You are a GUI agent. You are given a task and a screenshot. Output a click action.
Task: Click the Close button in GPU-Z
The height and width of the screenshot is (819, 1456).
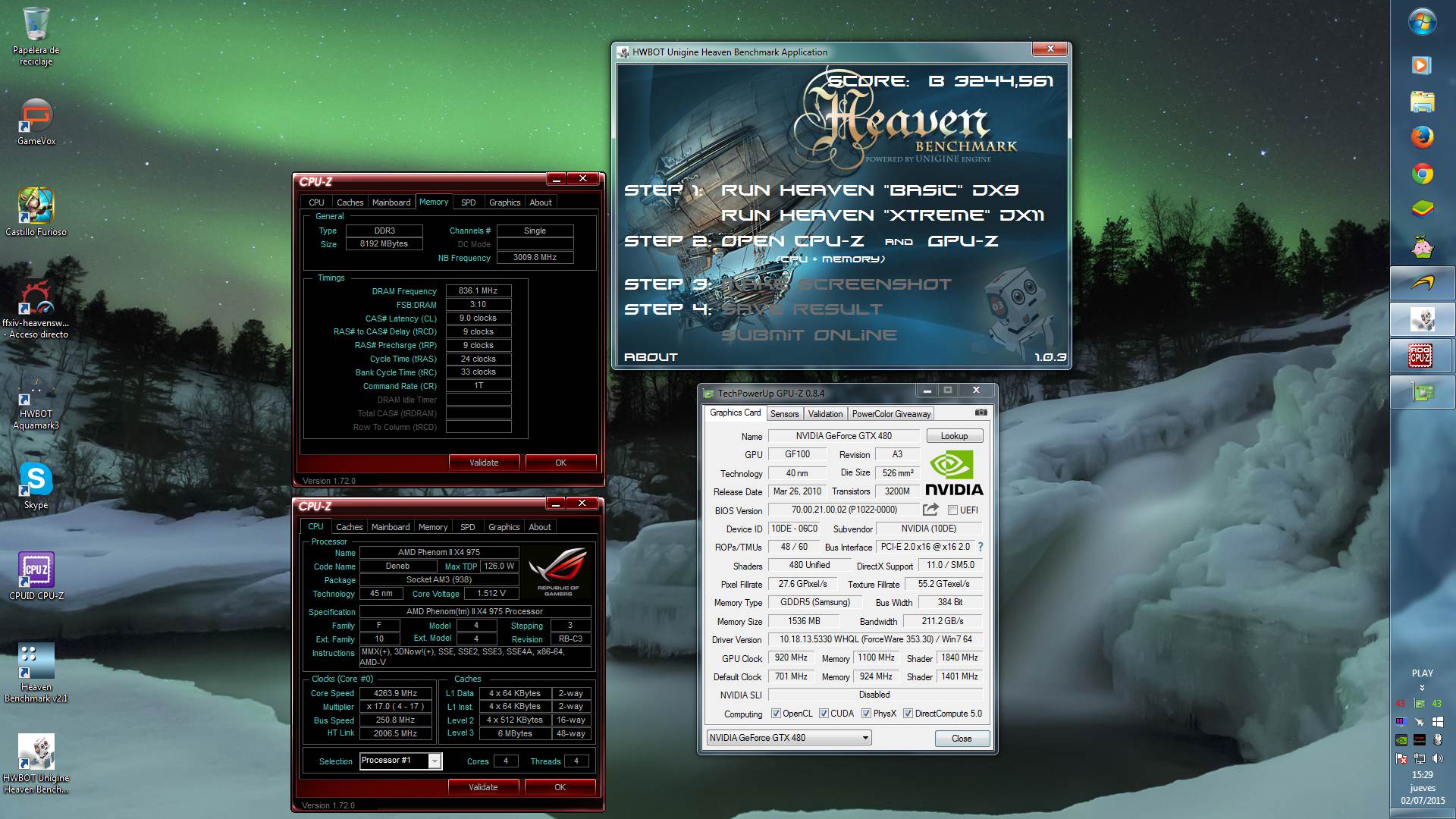[962, 739]
